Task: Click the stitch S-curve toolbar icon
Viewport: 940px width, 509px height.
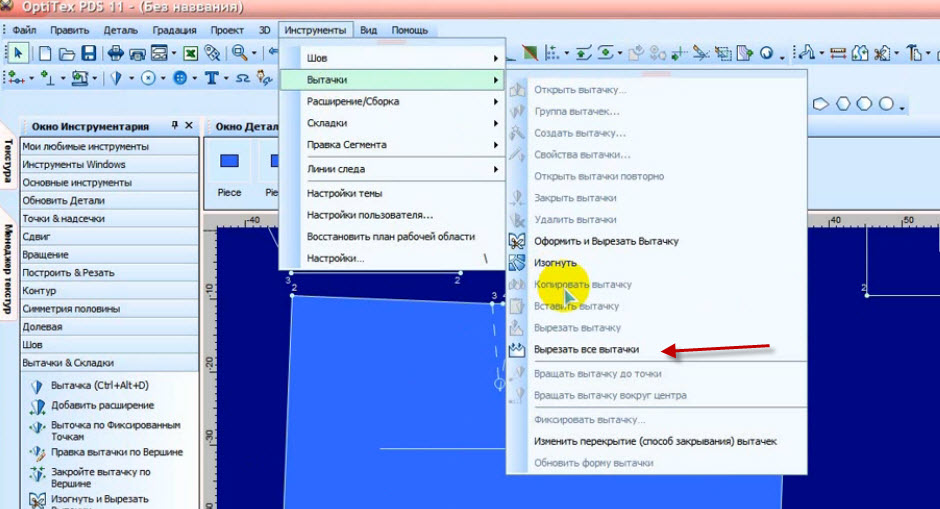Action: pyautogui.click(x=242, y=78)
